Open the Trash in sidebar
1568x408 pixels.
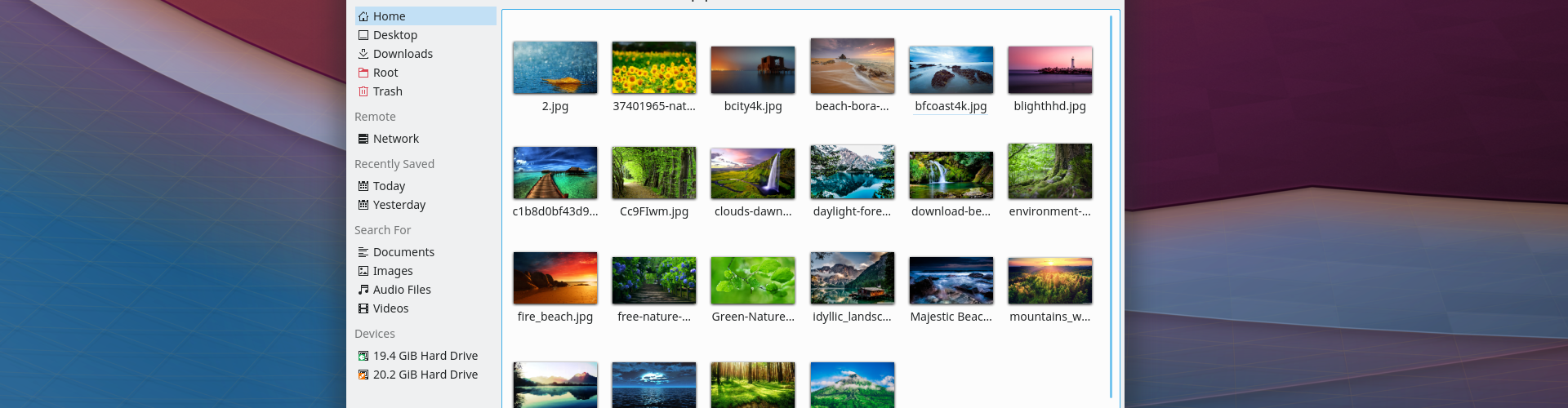point(387,91)
